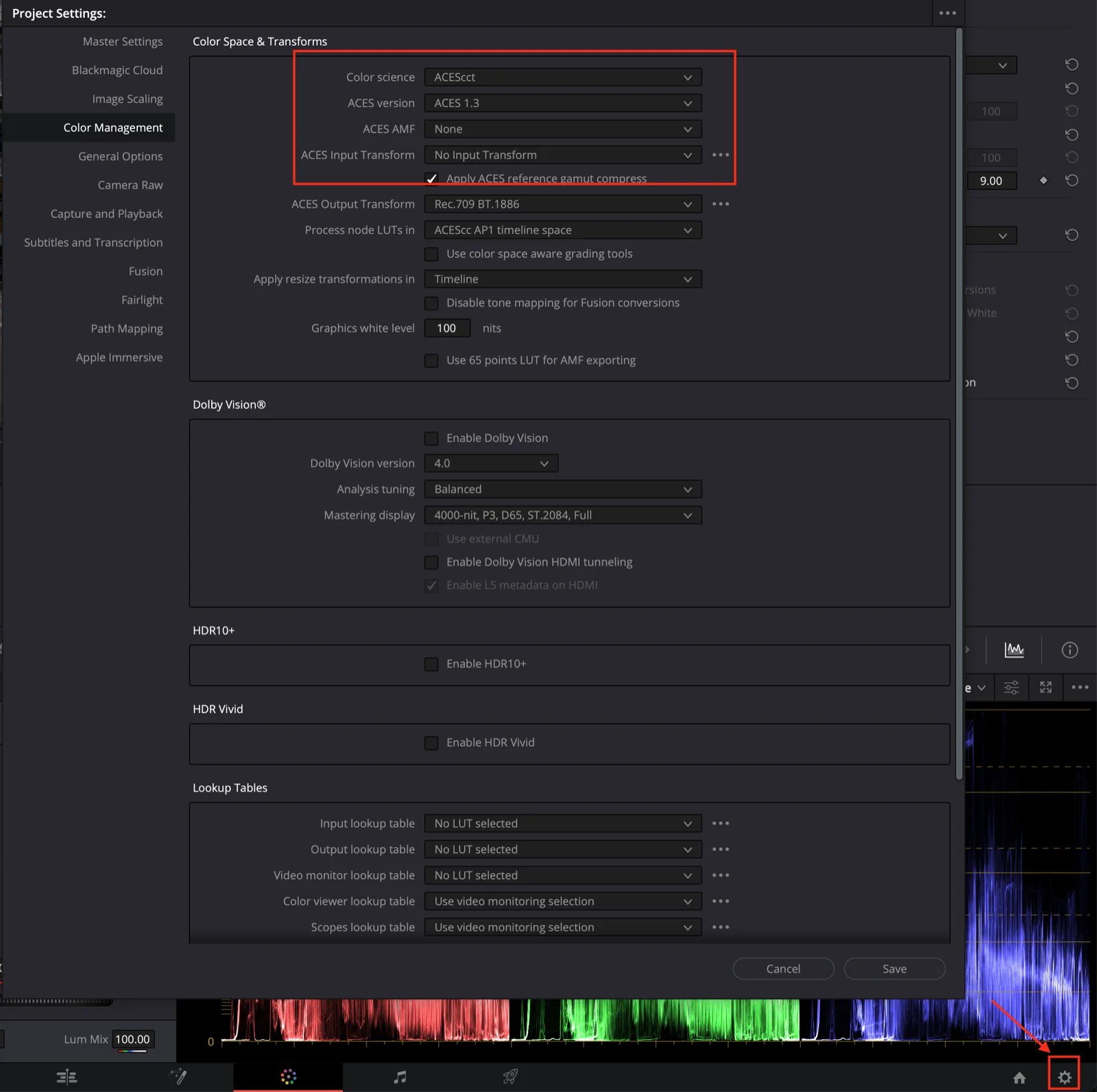1097x1092 pixels.
Task: Open the Analysis tuning dropdown
Action: 563,489
